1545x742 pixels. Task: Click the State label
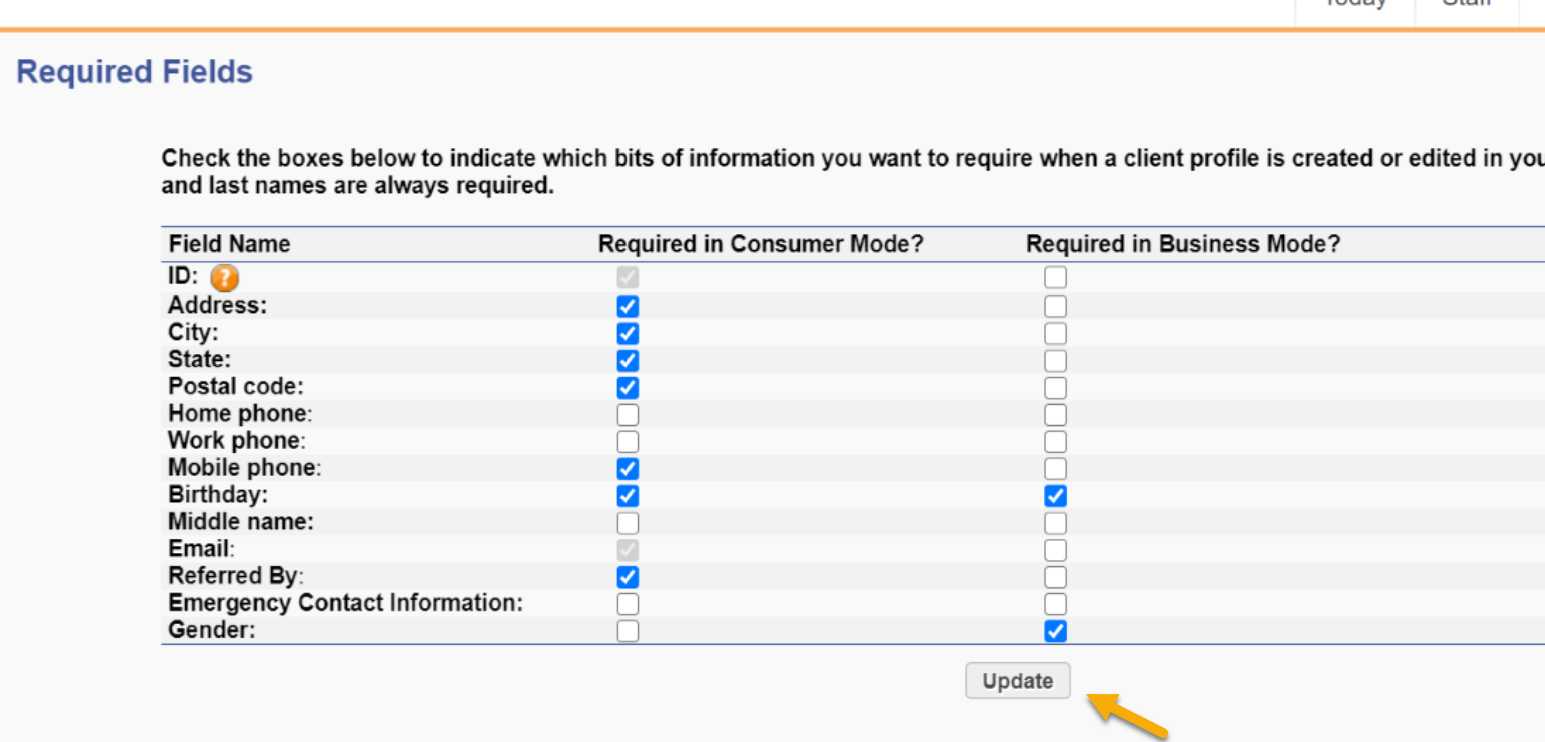click(x=199, y=359)
